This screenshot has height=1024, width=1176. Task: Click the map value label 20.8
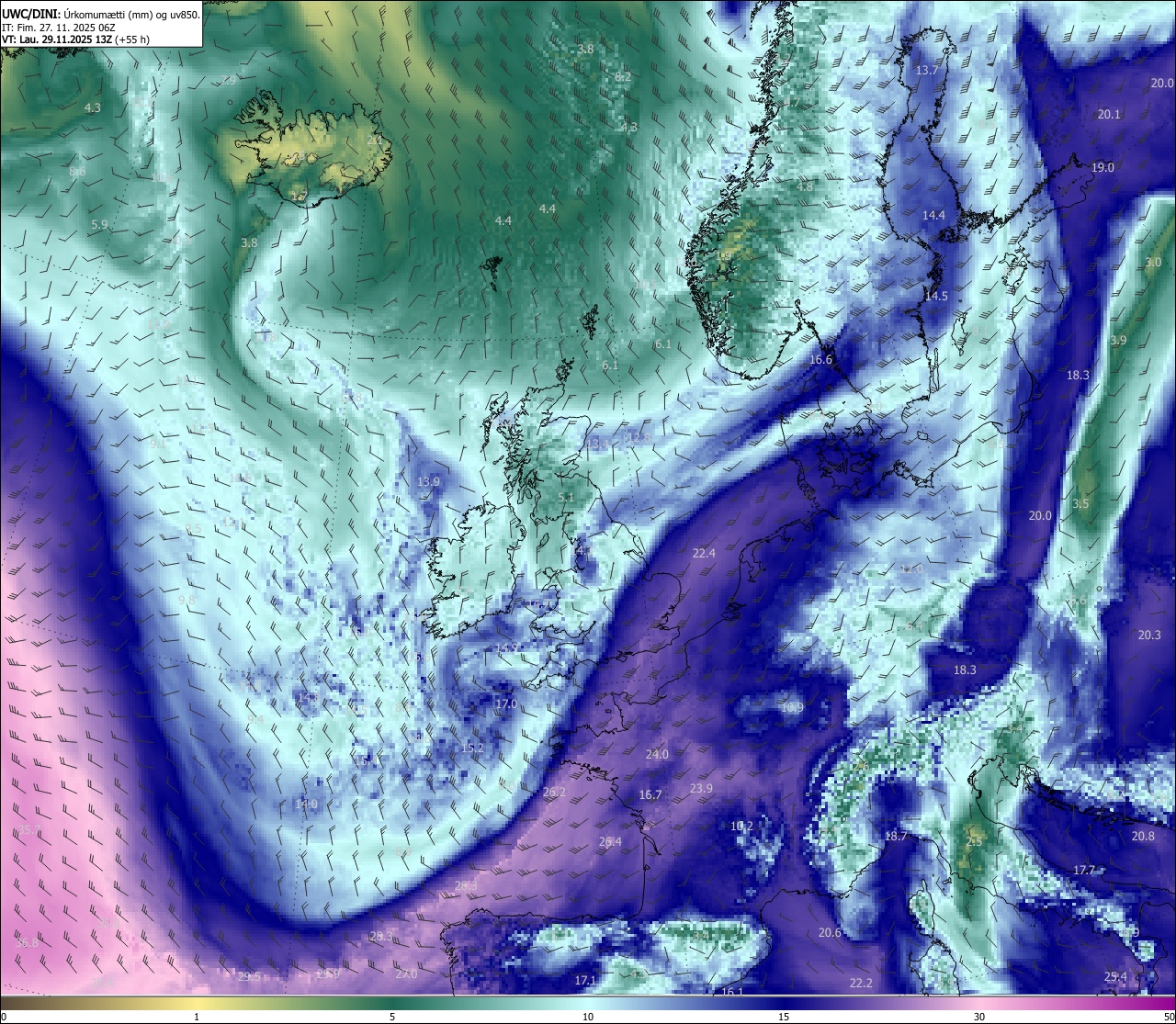pyautogui.click(x=1143, y=836)
